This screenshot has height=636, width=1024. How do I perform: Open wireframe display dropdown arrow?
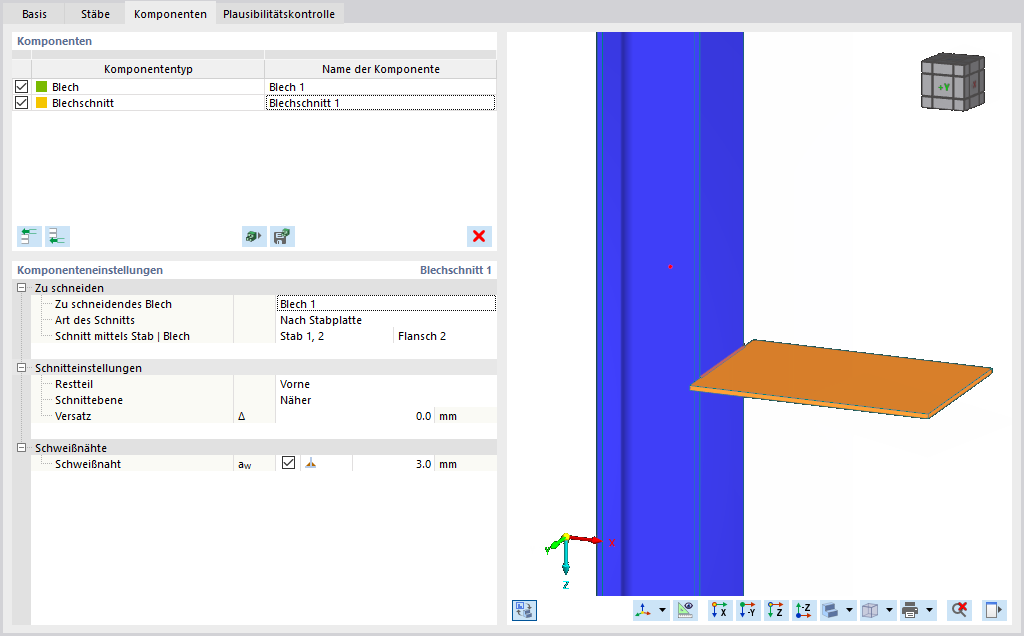coord(889,610)
